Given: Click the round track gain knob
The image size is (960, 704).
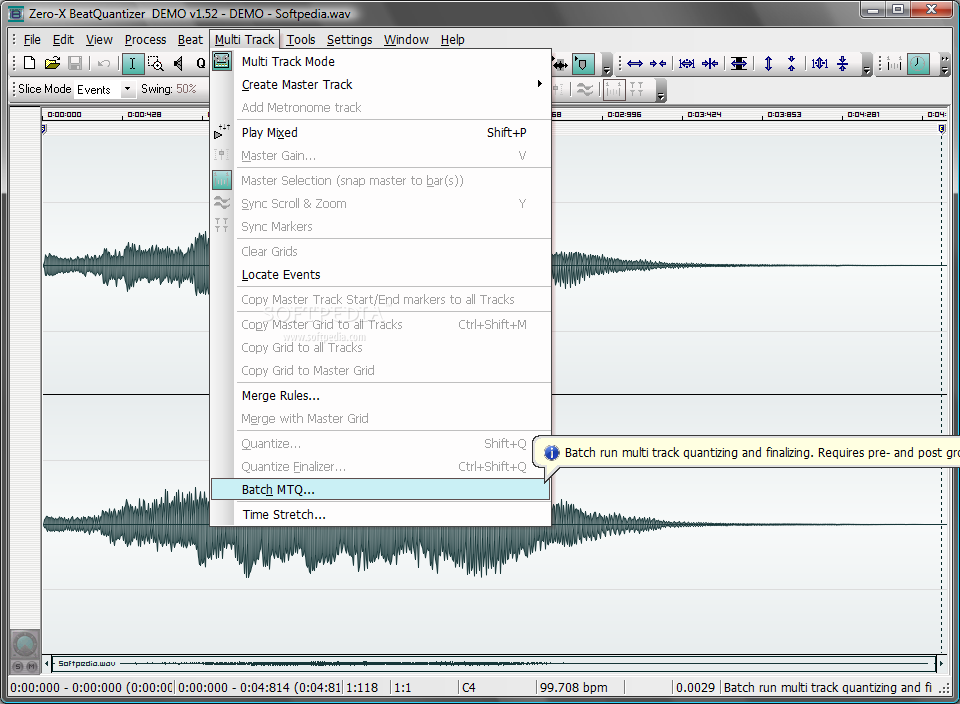Looking at the screenshot, I should 25,644.
